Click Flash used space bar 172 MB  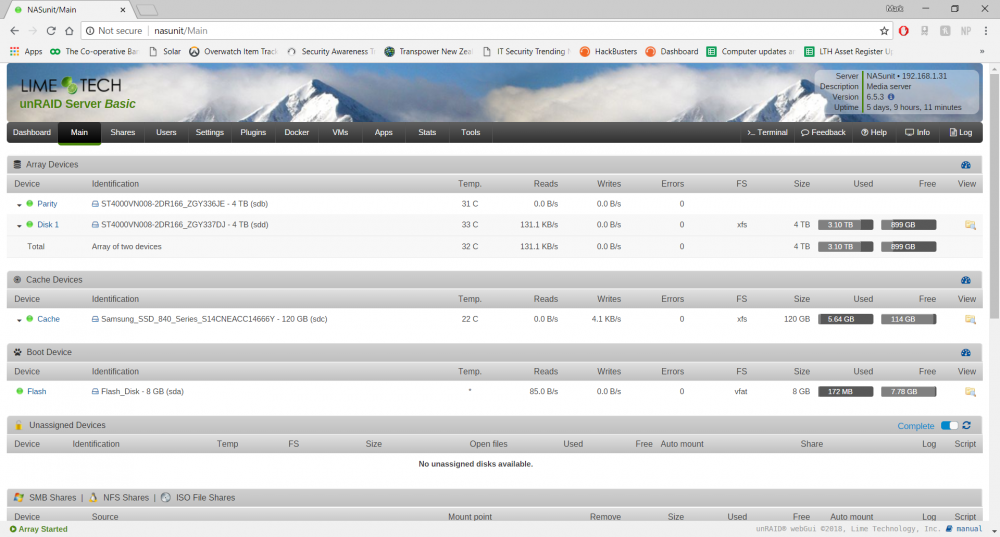click(x=845, y=392)
